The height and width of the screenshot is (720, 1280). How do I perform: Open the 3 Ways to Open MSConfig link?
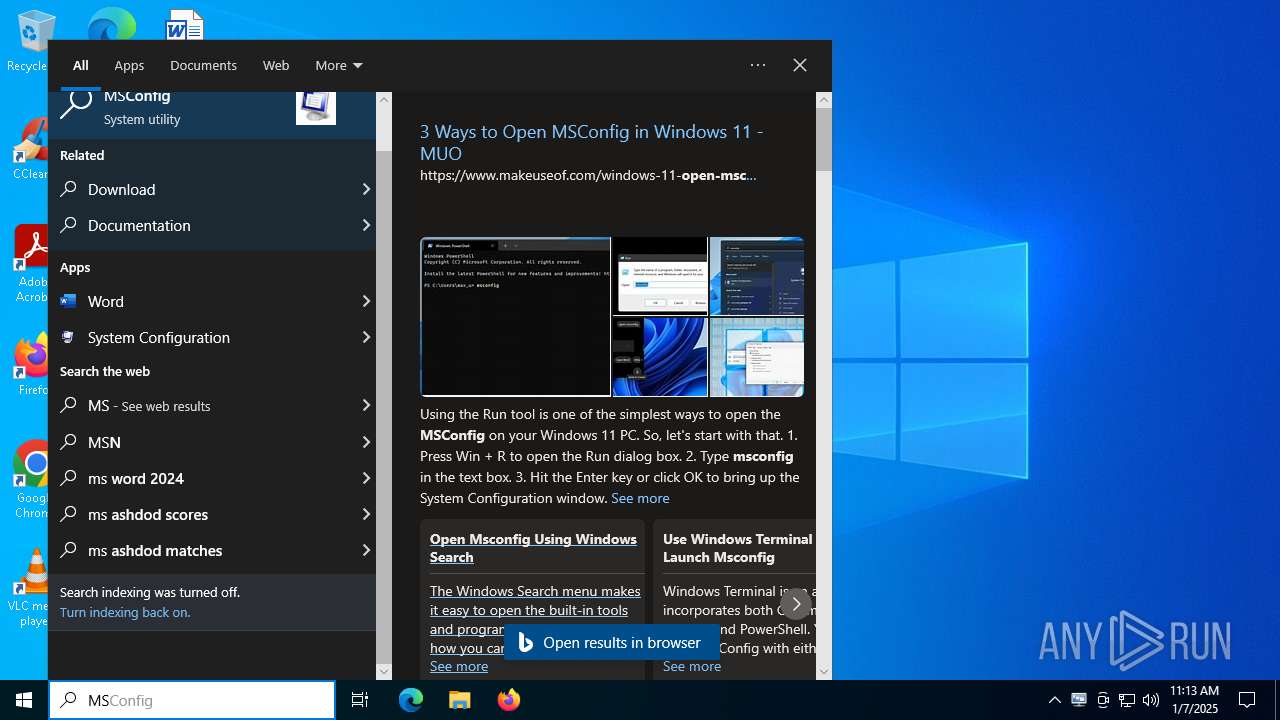tap(591, 142)
